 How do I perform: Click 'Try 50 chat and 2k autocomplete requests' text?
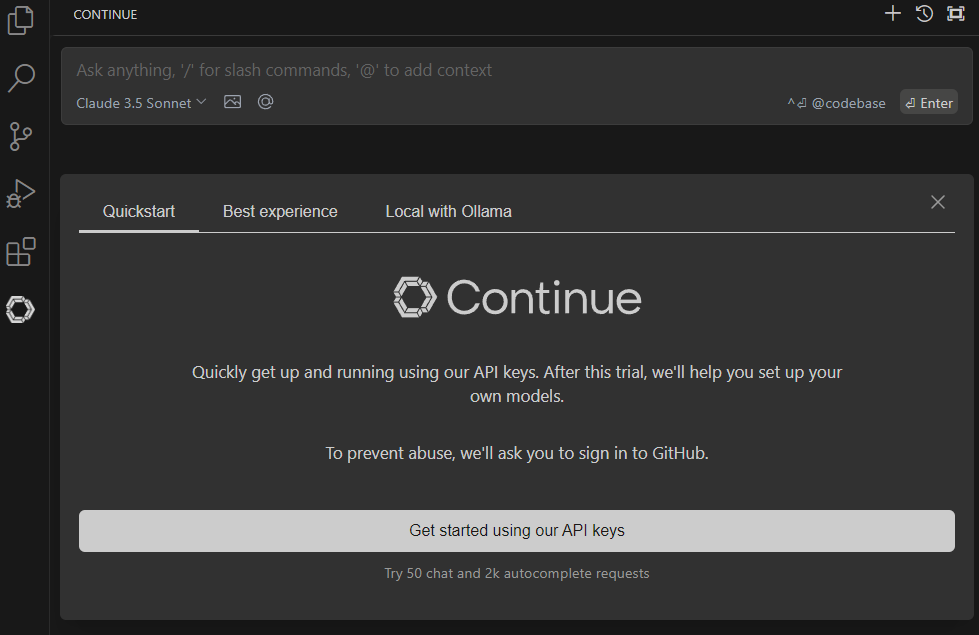516,573
